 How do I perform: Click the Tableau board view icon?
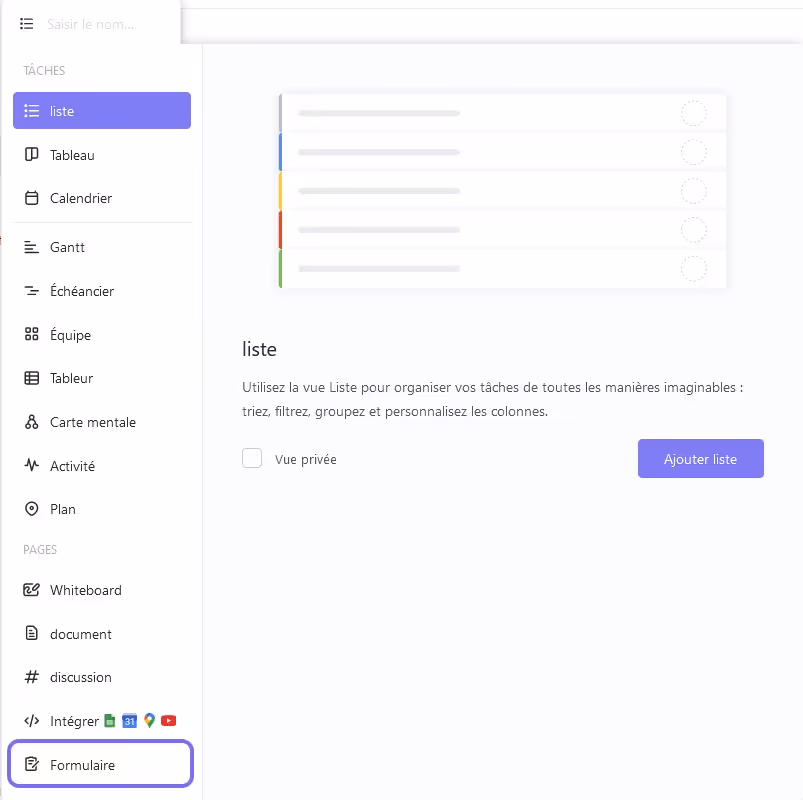point(31,155)
